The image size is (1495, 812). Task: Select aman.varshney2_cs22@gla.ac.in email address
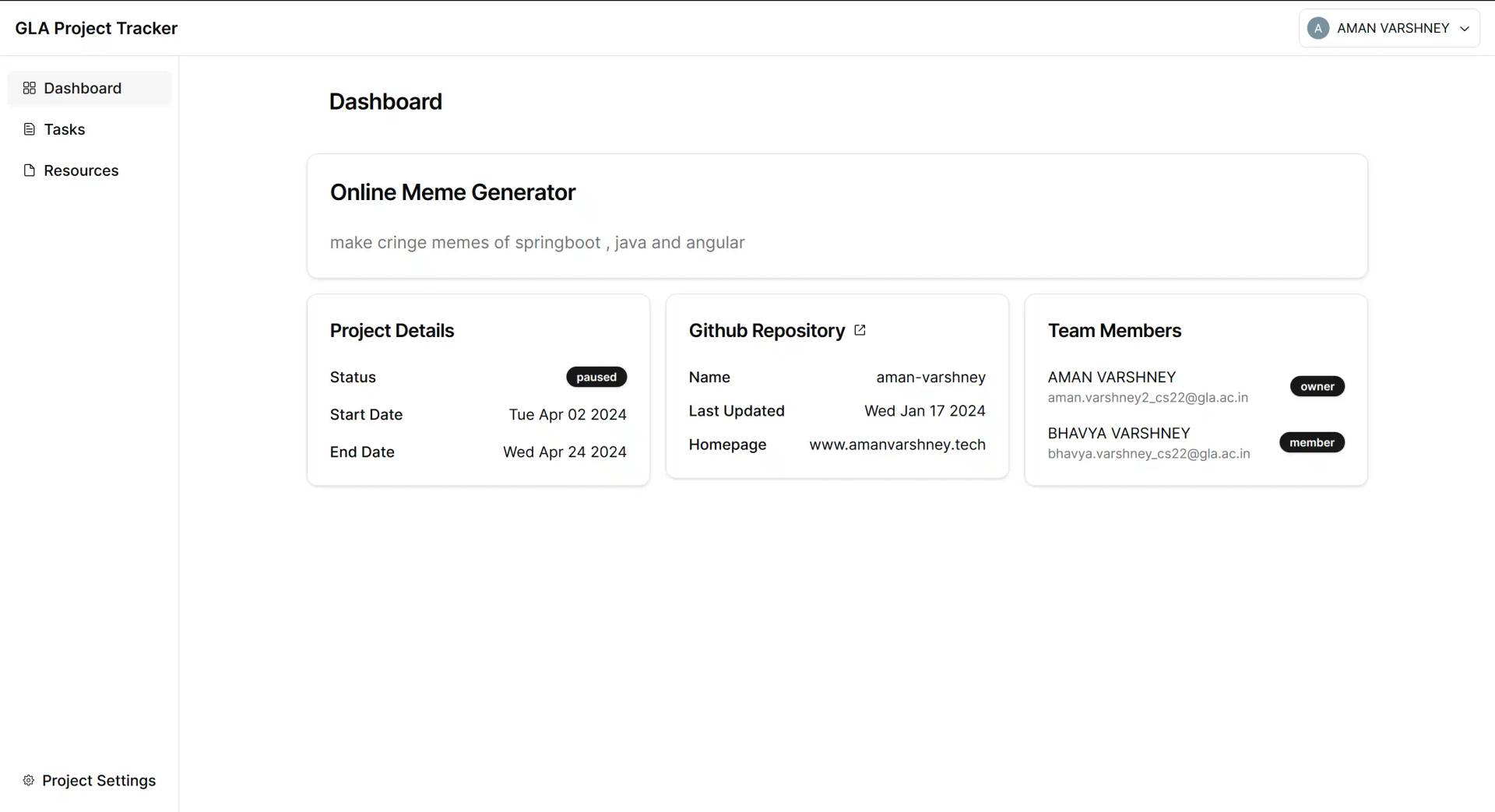(1147, 398)
